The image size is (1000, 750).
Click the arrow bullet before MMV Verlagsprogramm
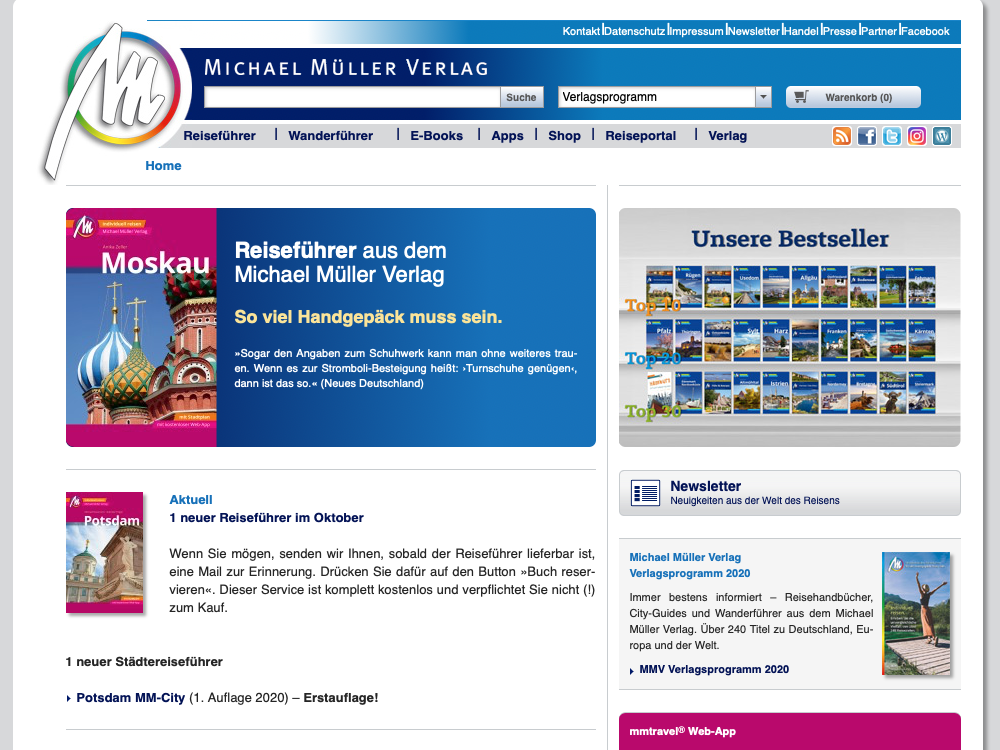pos(632,671)
